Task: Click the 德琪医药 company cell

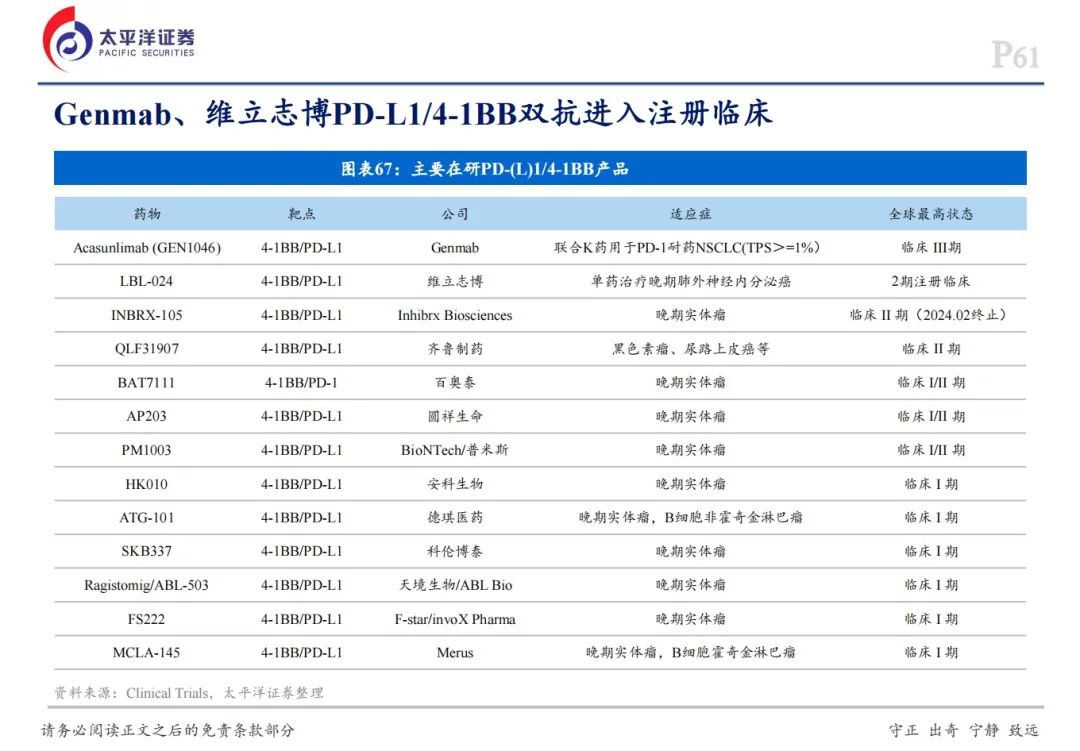Action: click(x=455, y=517)
